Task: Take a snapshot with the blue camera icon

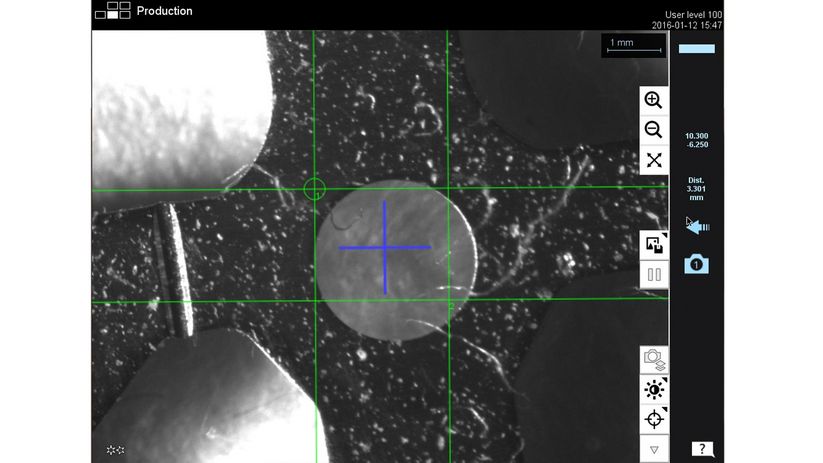Action: pyautogui.click(x=696, y=264)
